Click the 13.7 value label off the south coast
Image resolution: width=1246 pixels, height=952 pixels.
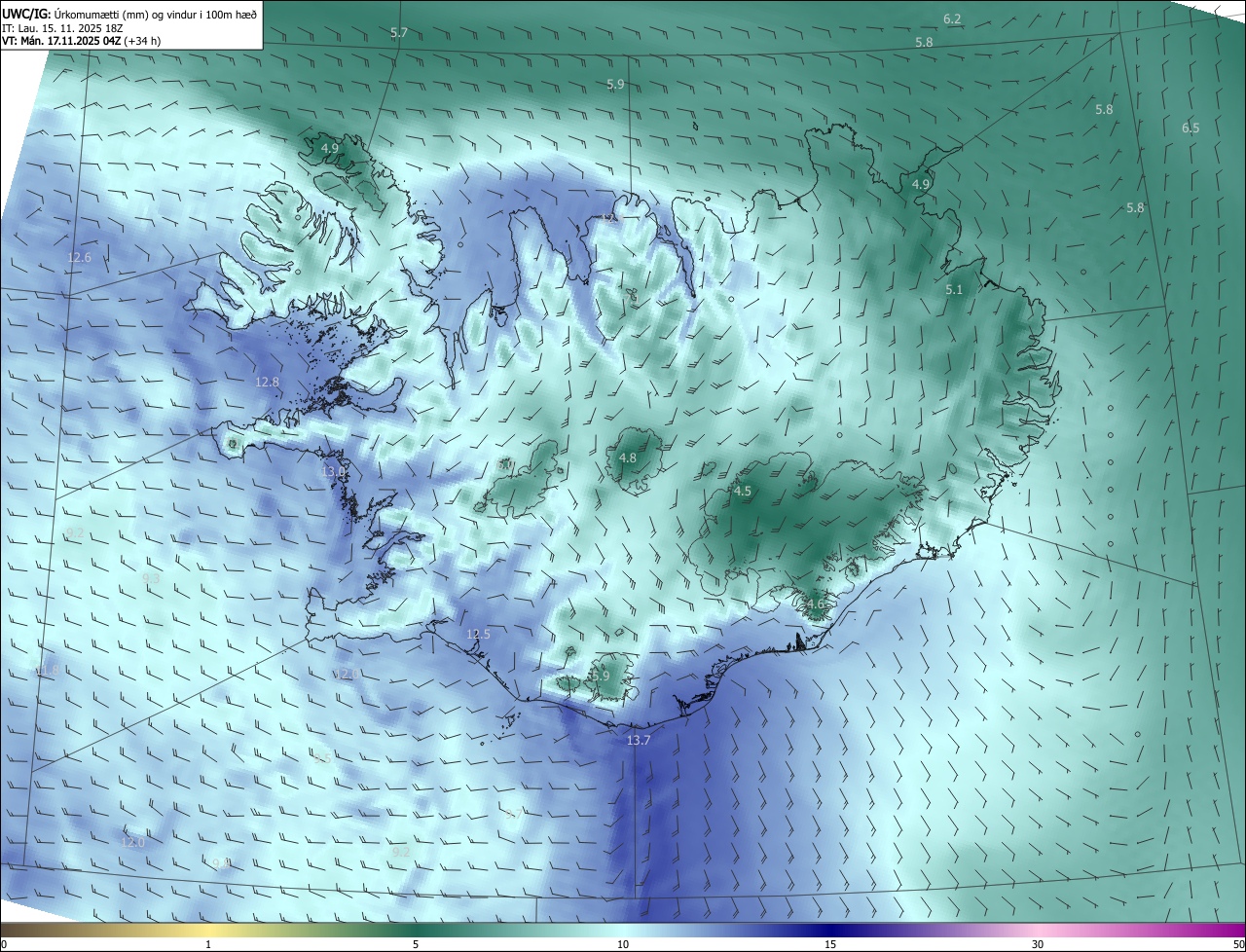639,741
